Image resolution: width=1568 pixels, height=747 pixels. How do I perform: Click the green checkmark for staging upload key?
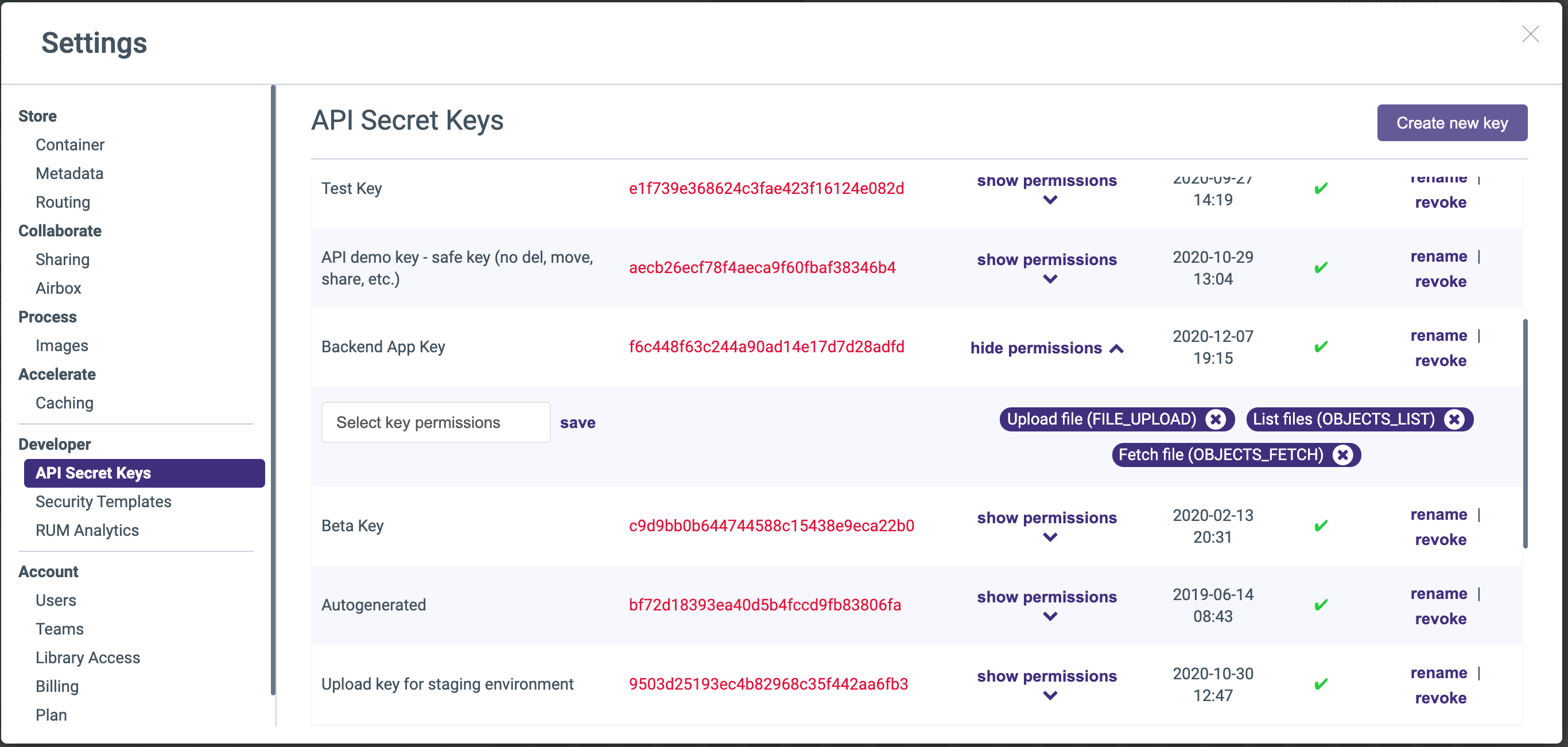[1320, 684]
